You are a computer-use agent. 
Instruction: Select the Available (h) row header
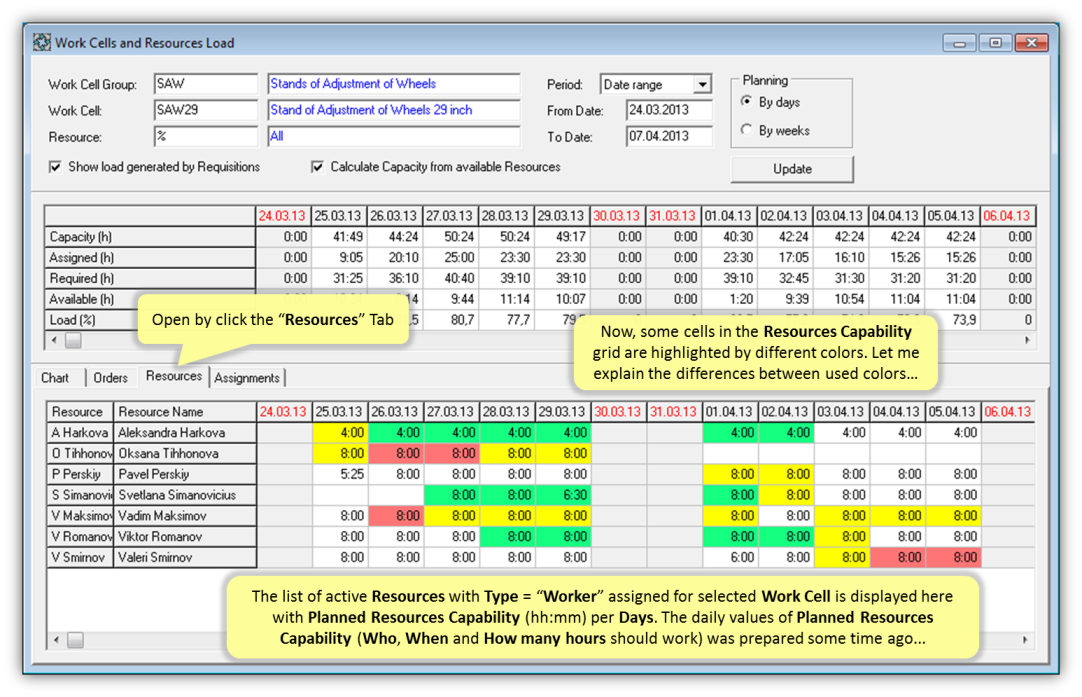pos(150,299)
